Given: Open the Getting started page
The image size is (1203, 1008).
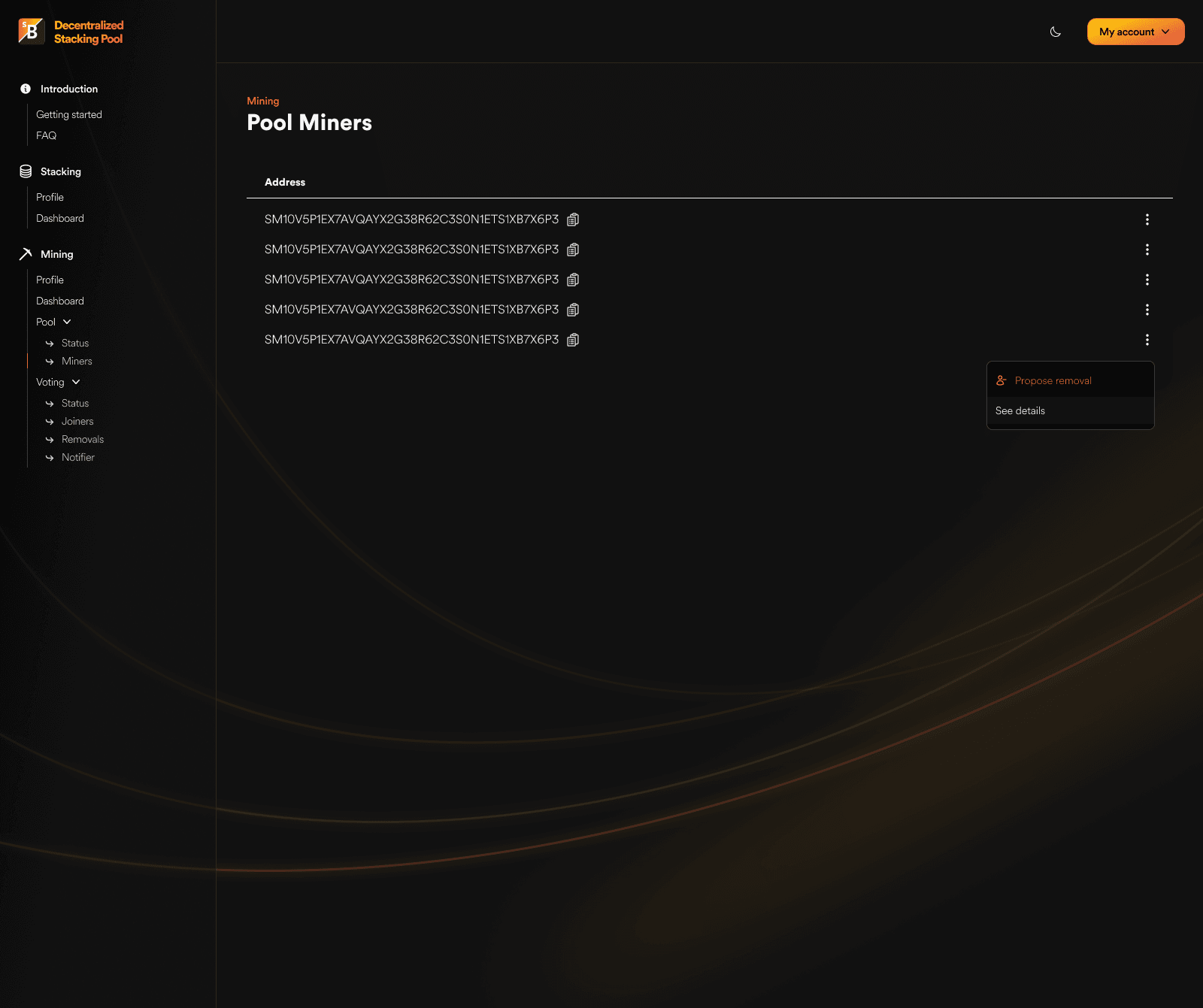Looking at the screenshot, I should (68, 114).
